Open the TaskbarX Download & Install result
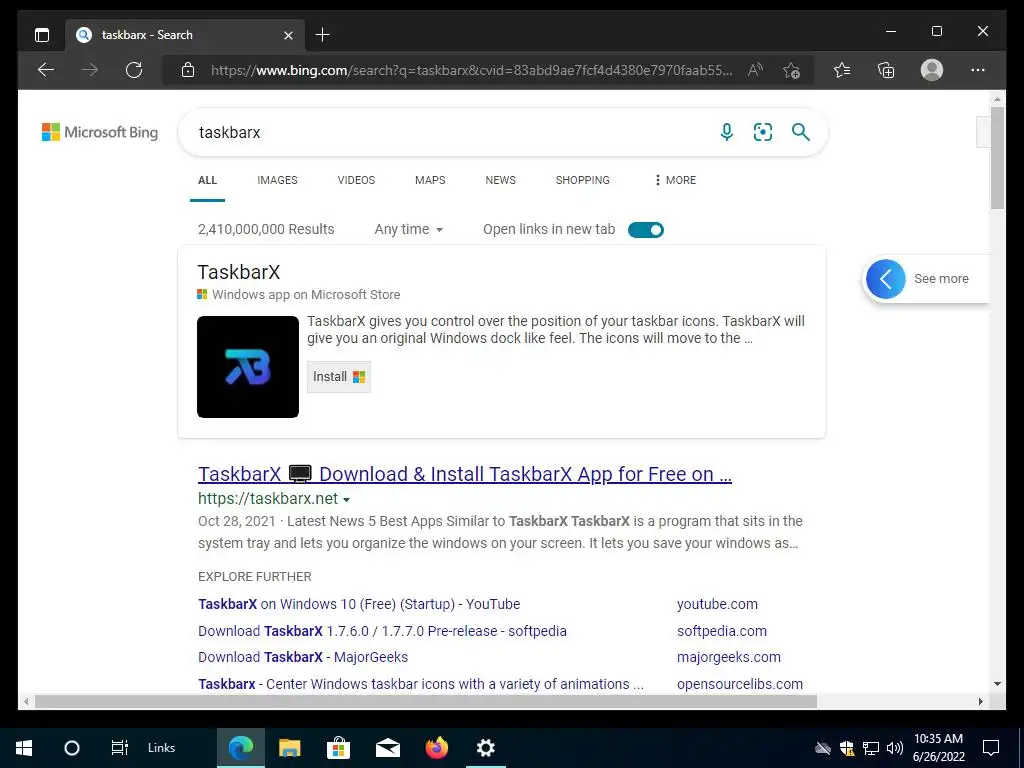Viewport: 1024px width, 768px height. [464, 474]
